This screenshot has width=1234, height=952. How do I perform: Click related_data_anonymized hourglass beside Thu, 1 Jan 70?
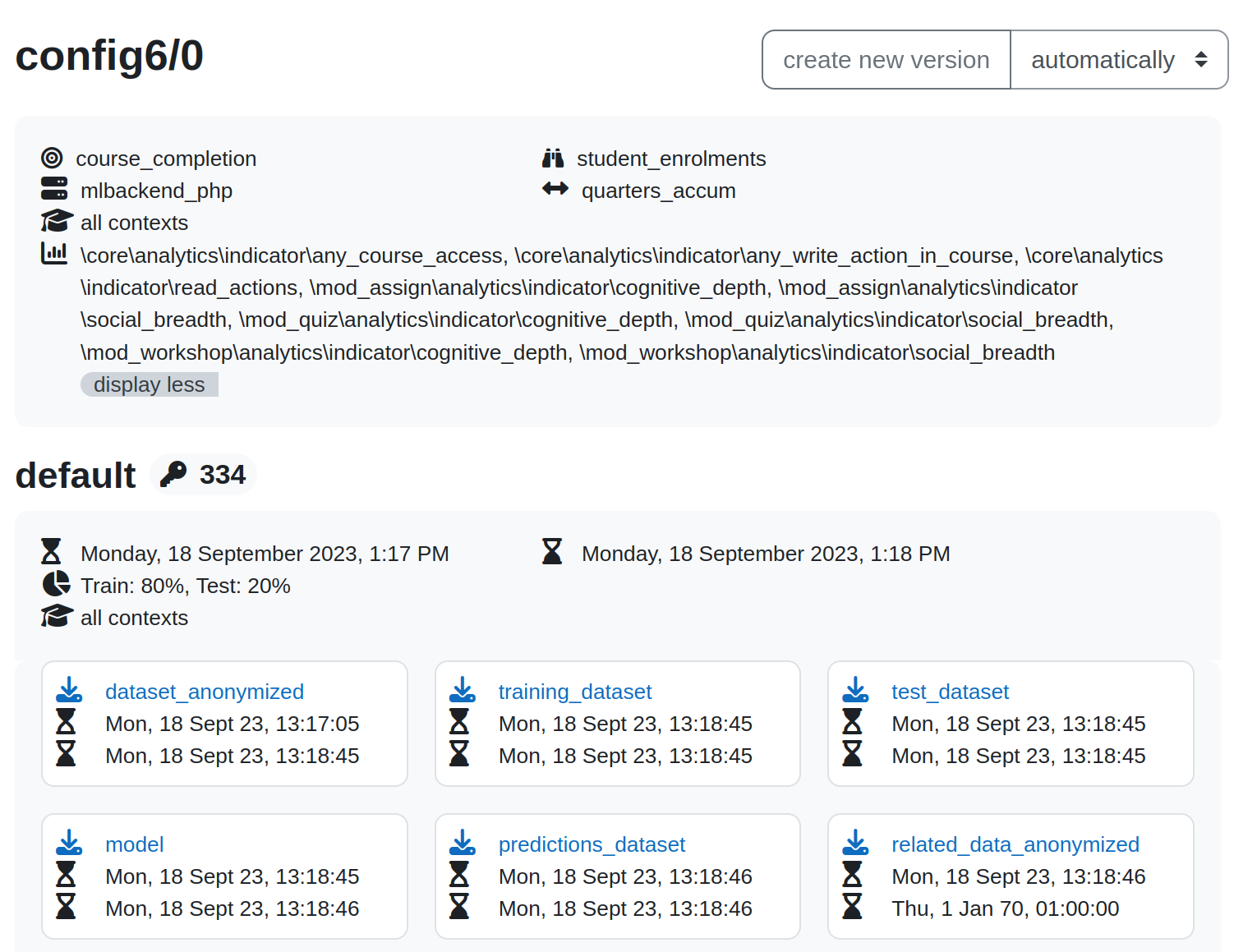(852, 907)
